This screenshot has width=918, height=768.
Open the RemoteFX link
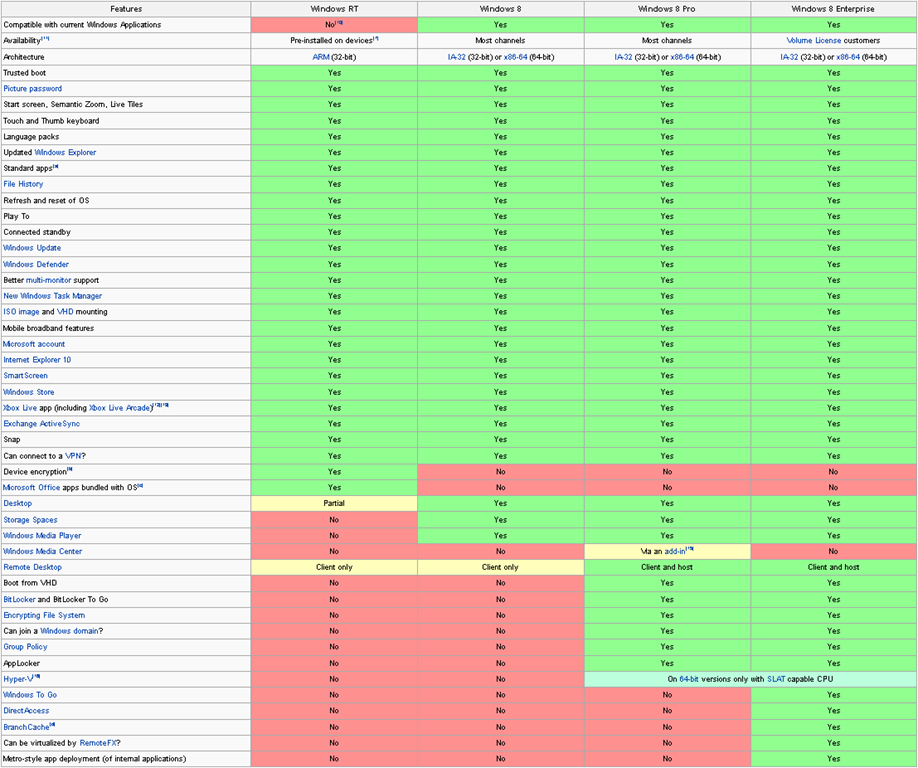tap(97, 742)
